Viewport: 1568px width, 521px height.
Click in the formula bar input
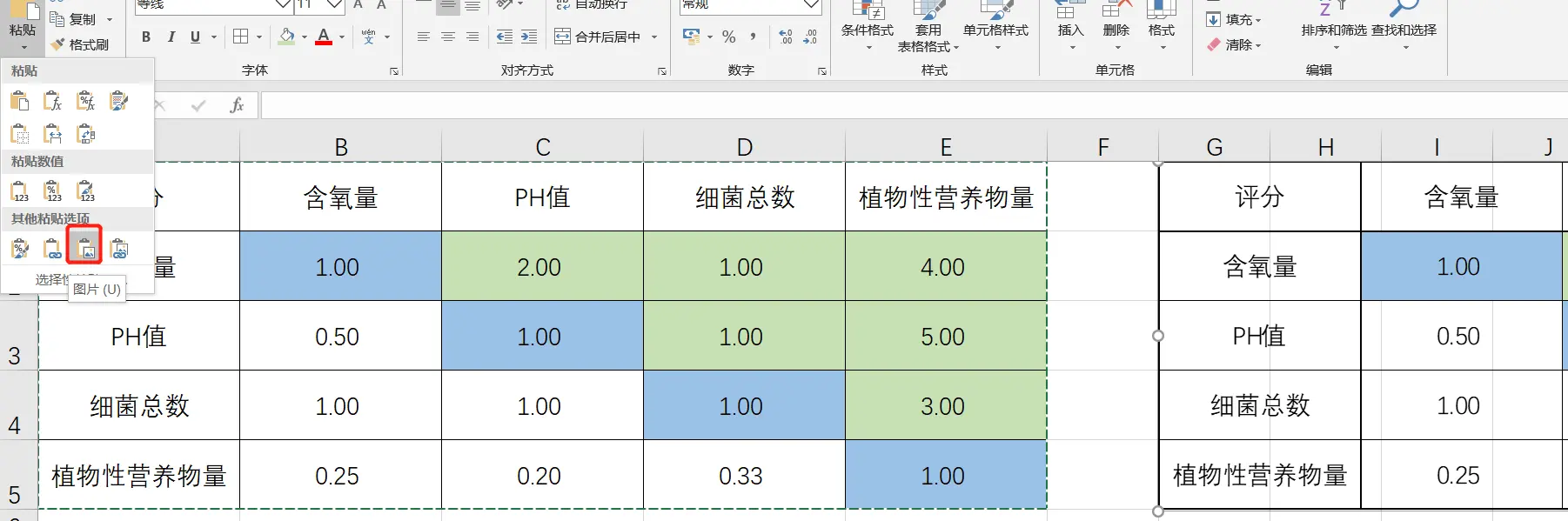[914, 105]
